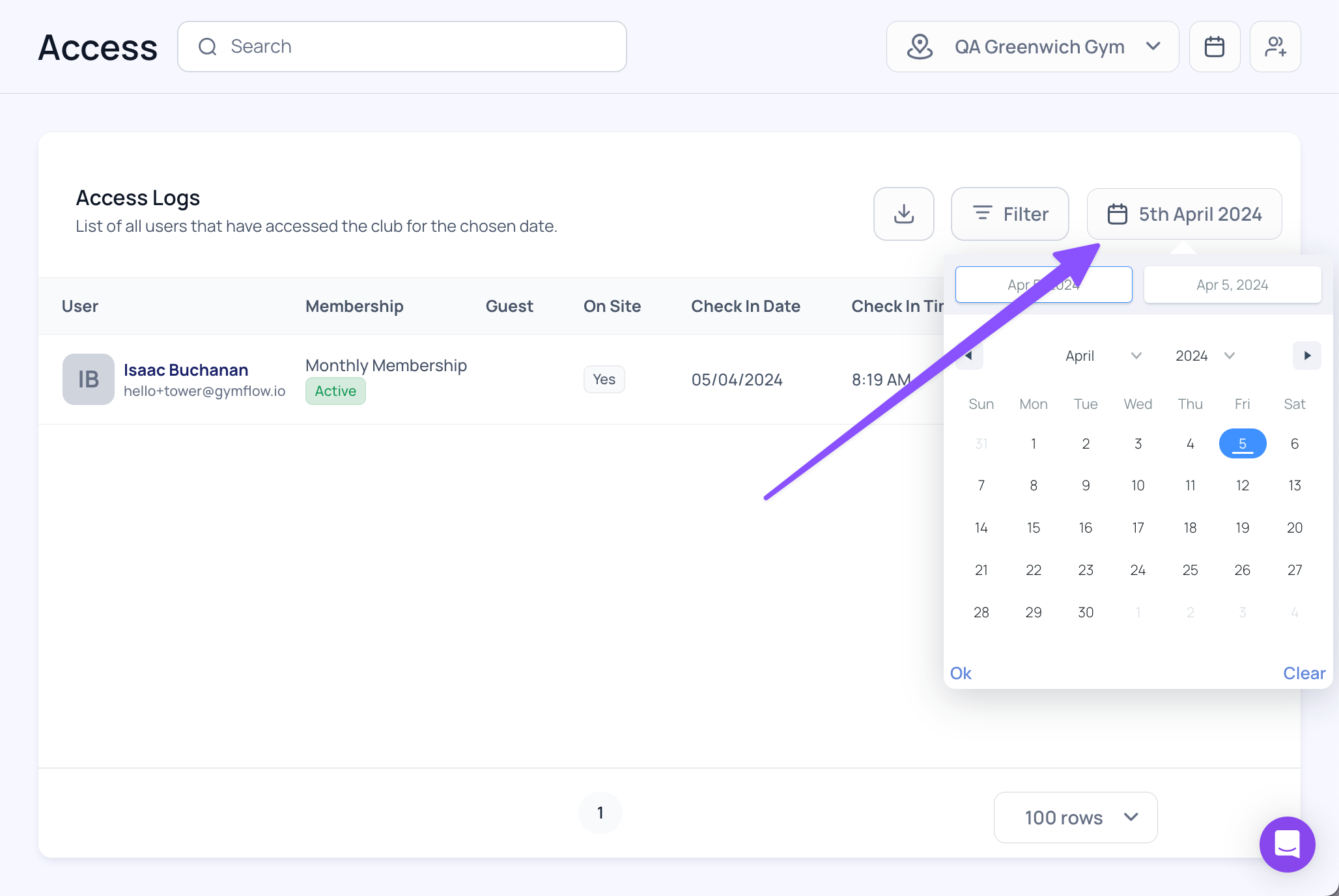Click the Check In Date column header
Image resolution: width=1339 pixels, height=896 pixels.
[746, 306]
